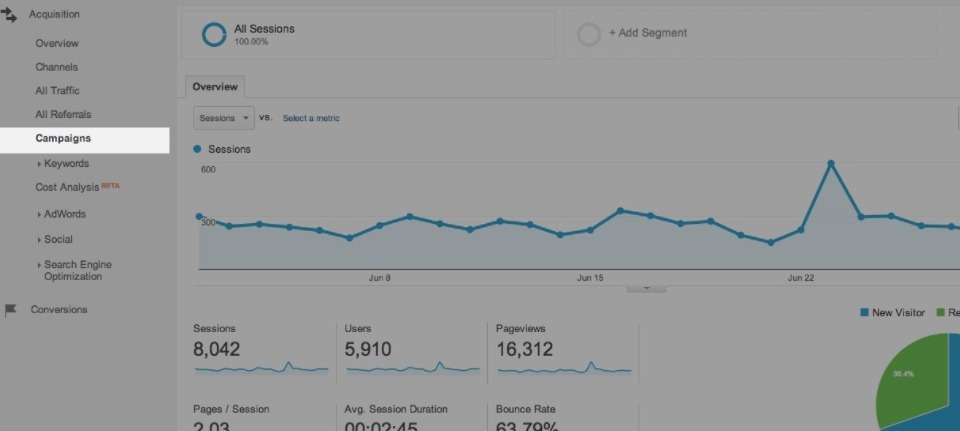Click + Add Segment
This screenshot has width=960, height=431.
coord(648,33)
